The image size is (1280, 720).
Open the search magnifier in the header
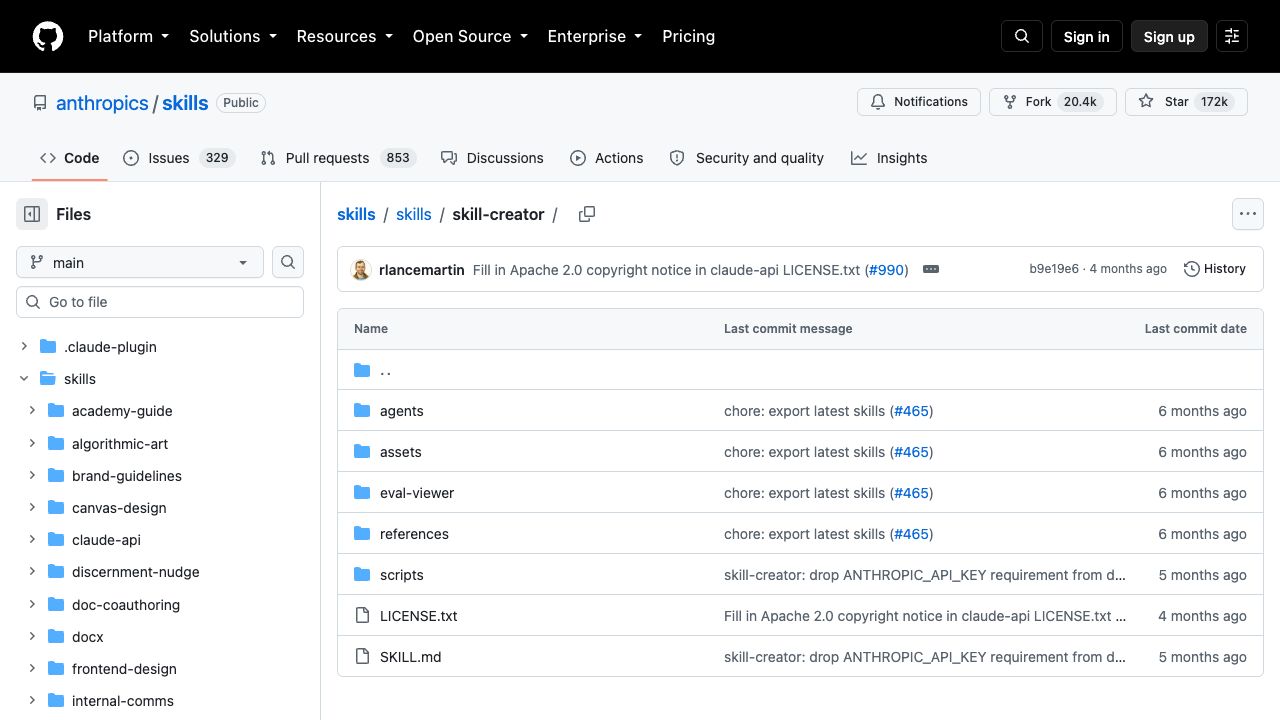(x=1022, y=36)
